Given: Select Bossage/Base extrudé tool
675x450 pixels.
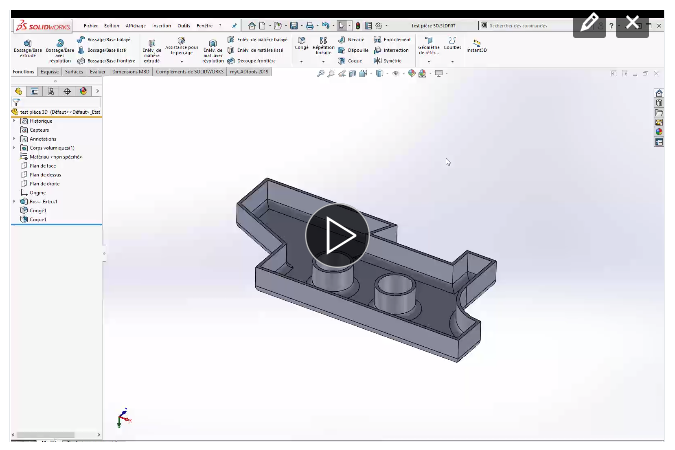Looking at the screenshot, I should click(x=28, y=48).
